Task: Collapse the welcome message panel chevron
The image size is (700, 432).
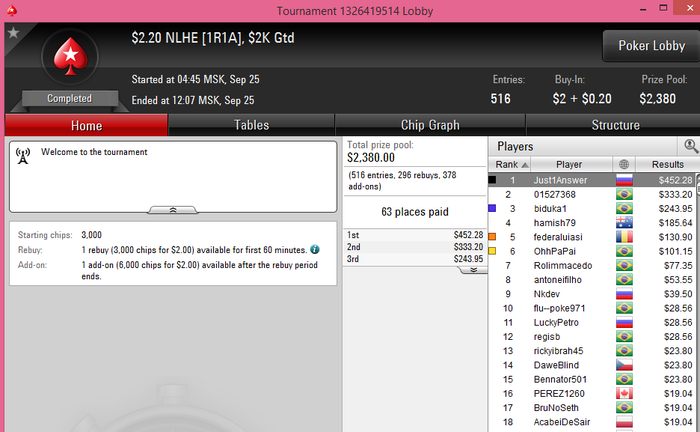Action: (x=173, y=210)
